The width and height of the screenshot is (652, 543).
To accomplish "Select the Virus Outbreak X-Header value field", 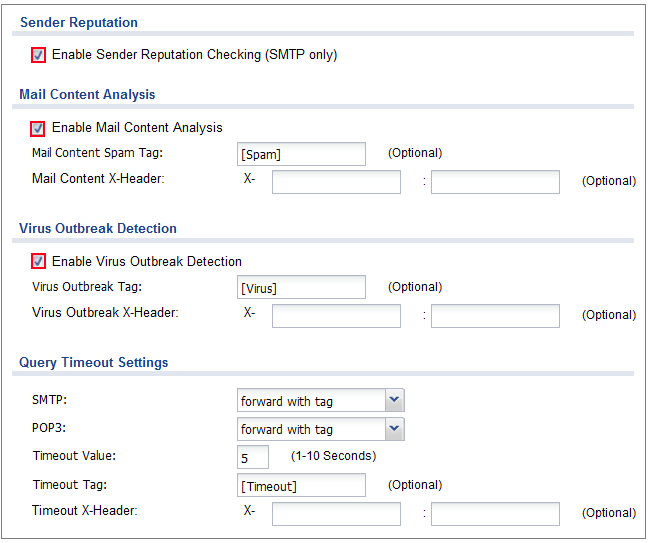I will (495, 315).
